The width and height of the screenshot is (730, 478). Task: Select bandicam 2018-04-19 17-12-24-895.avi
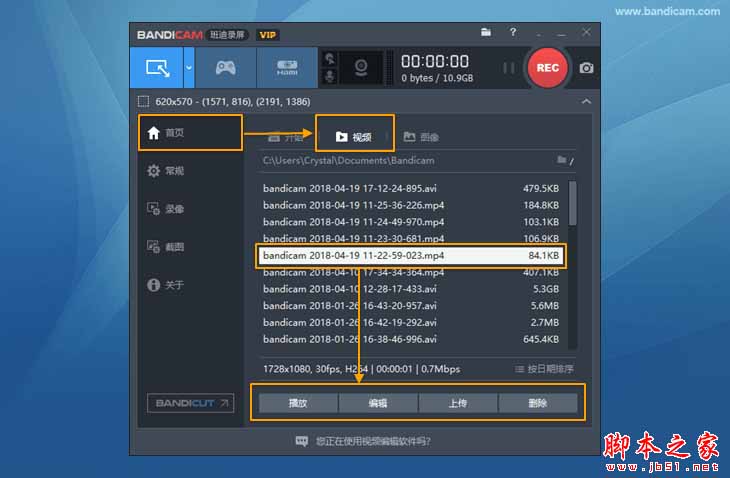click(411, 189)
